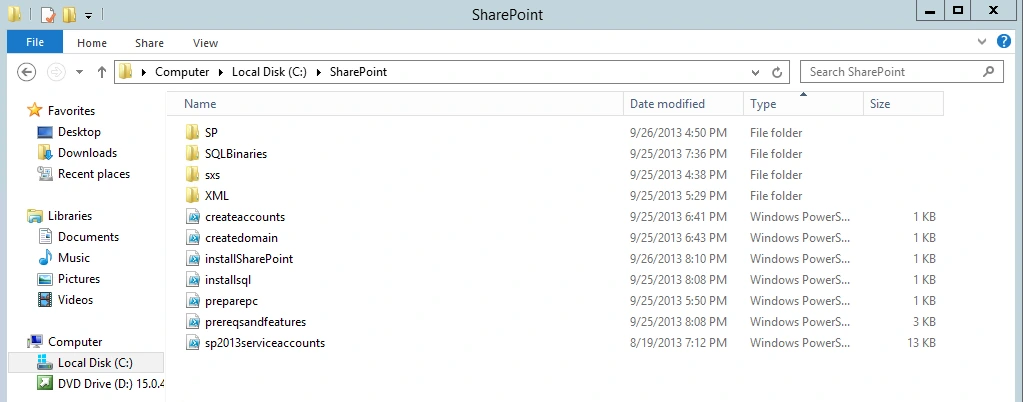Expand the ribbon with the chevron
Screen dimensions: 1023x402
(983, 42)
